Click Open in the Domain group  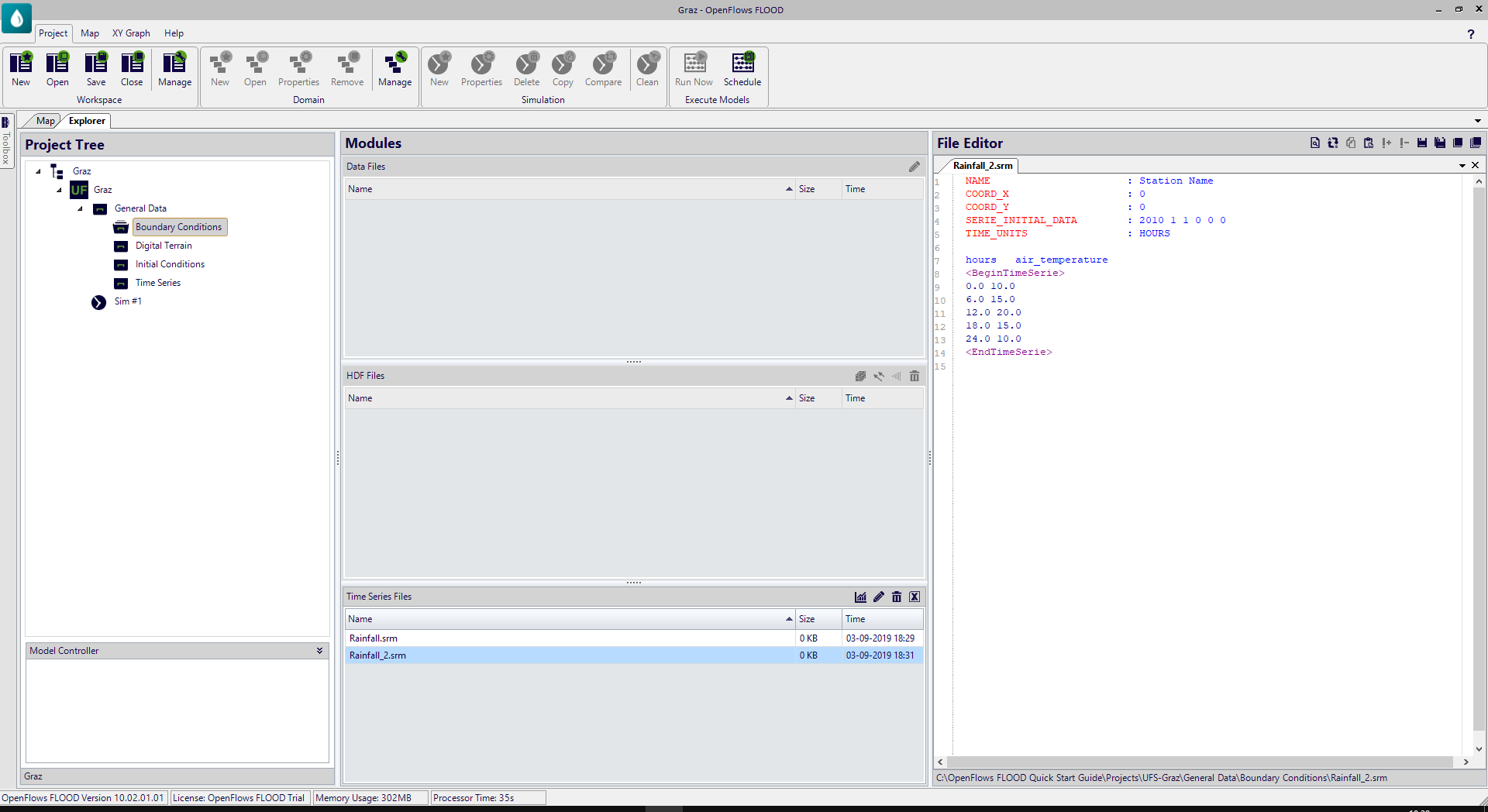(x=255, y=69)
